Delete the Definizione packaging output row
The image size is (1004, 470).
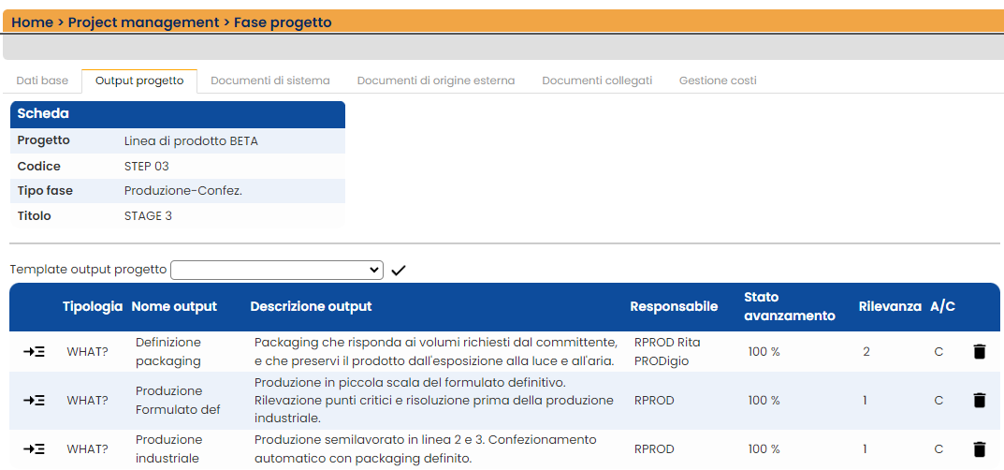point(979,352)
